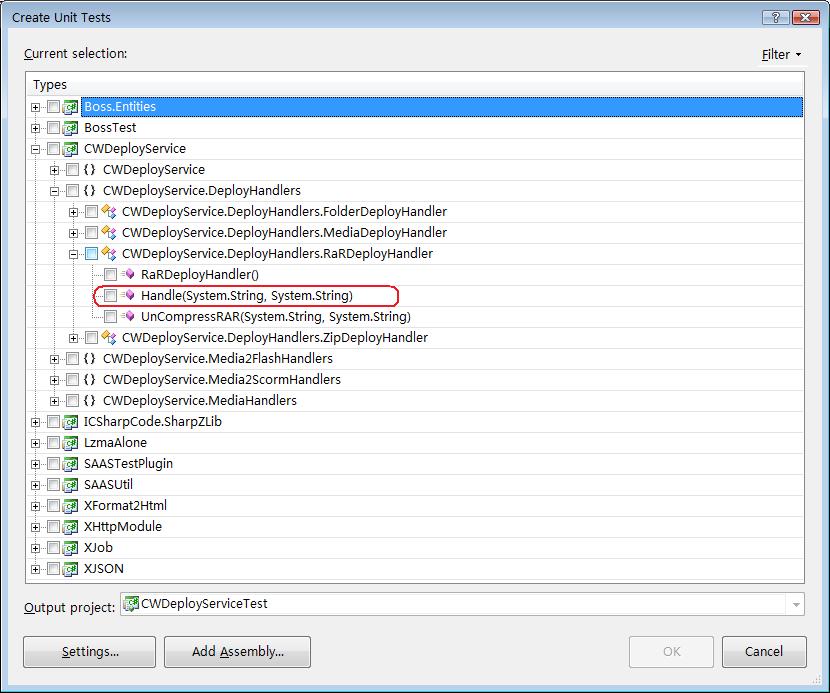
Task: Click the XFormat2Html project icon
Action: 70,506
